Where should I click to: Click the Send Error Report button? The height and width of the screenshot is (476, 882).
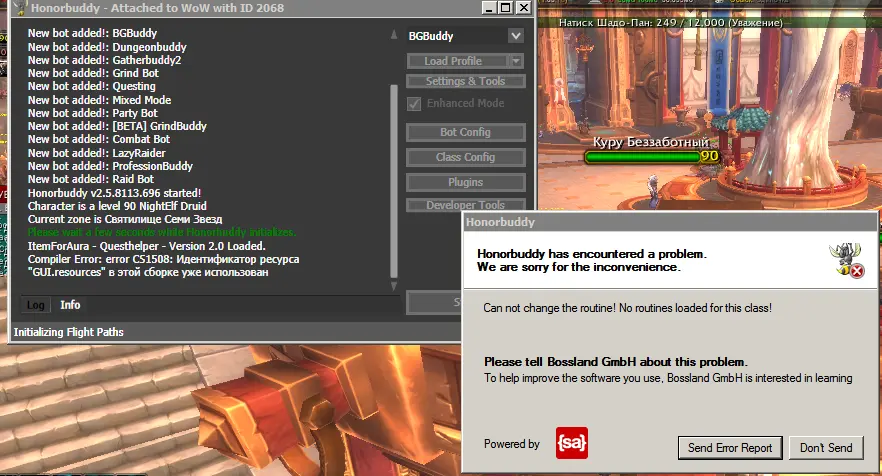click(x=730, y=448)
